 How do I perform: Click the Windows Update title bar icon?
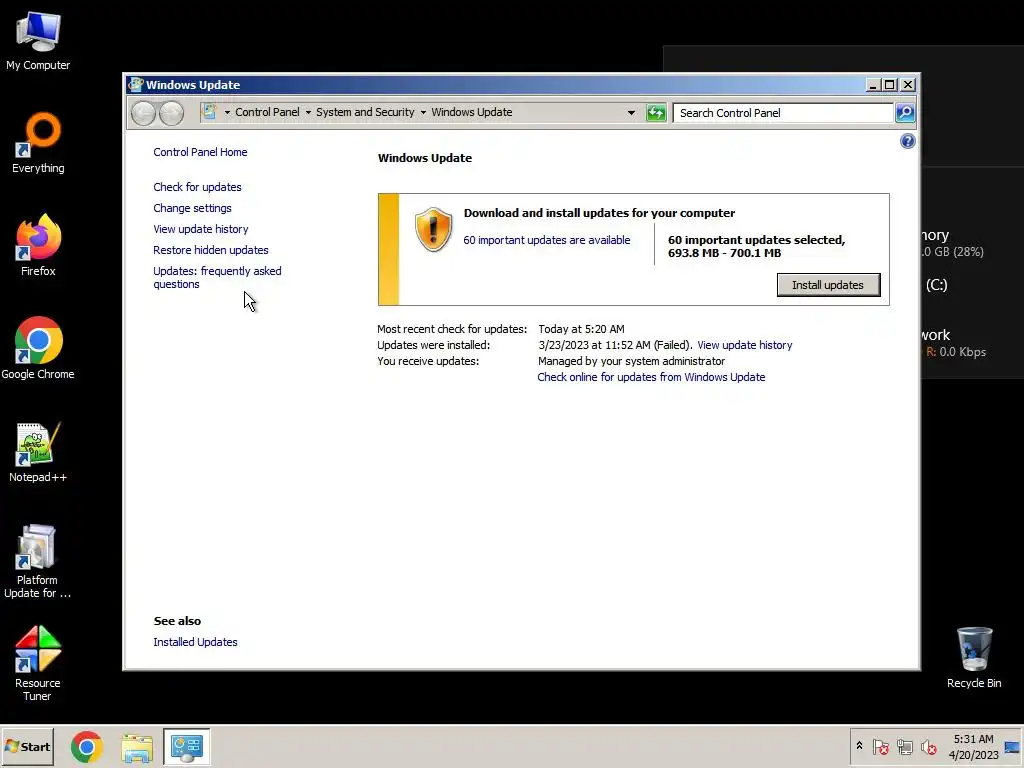click(x=136, y=85)
